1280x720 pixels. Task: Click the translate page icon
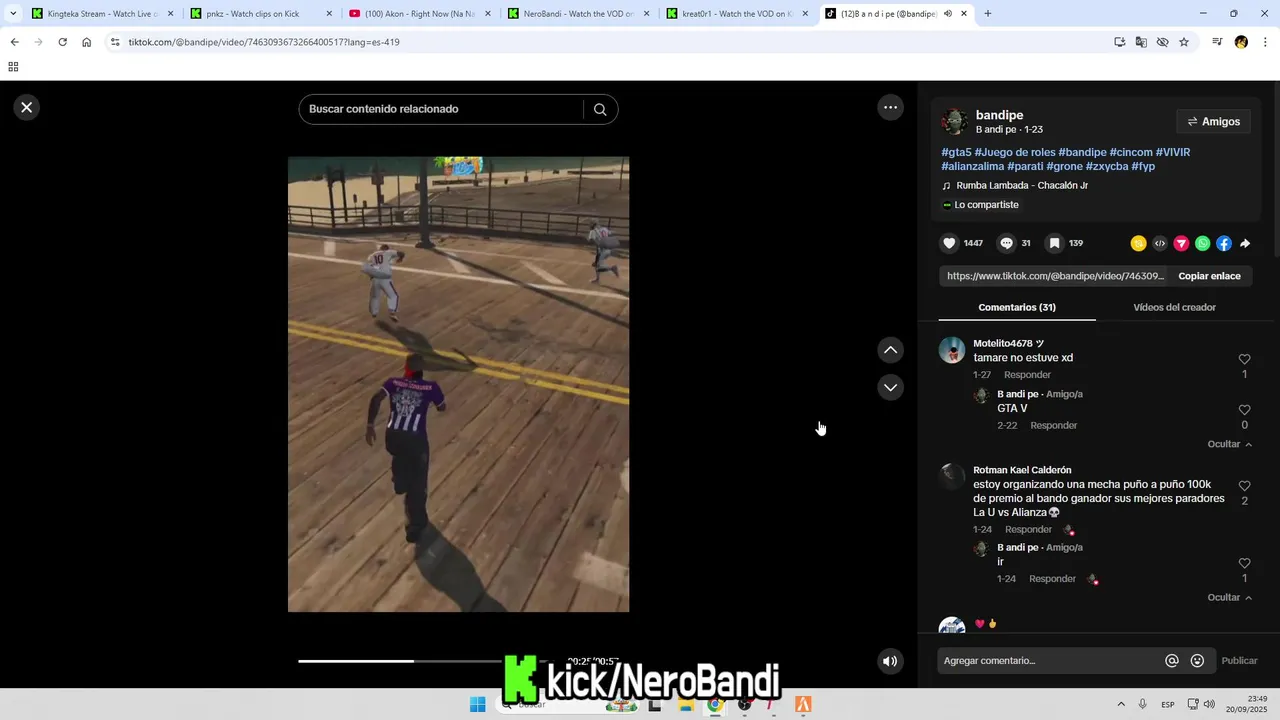pyautogui.click(x=1141, y=42)
